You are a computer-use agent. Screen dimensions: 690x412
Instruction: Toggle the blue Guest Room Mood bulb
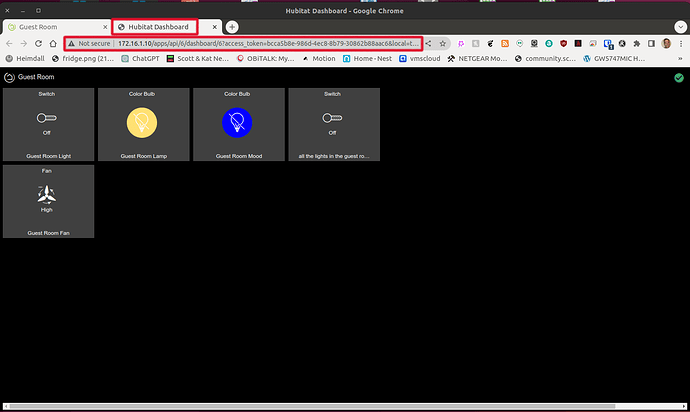click(237, 121)
